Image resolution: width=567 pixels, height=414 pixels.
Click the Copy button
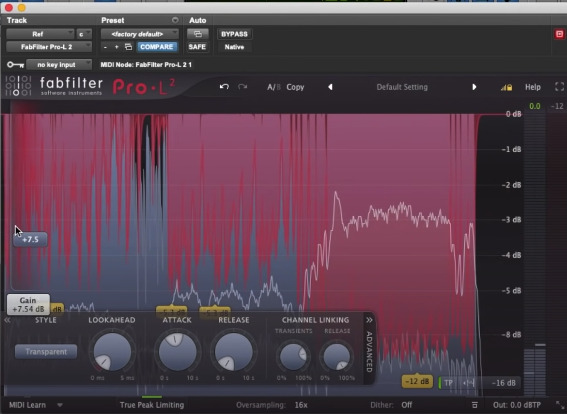295,87
